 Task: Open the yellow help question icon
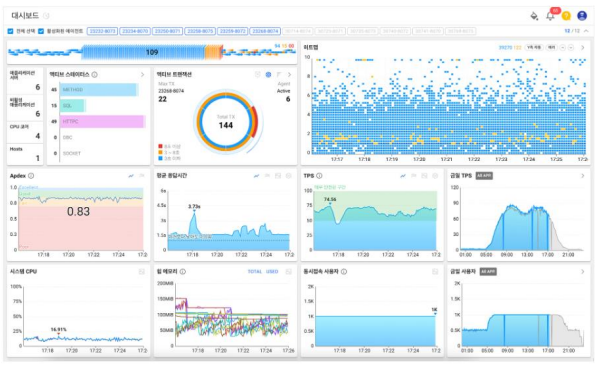(566, 16)
